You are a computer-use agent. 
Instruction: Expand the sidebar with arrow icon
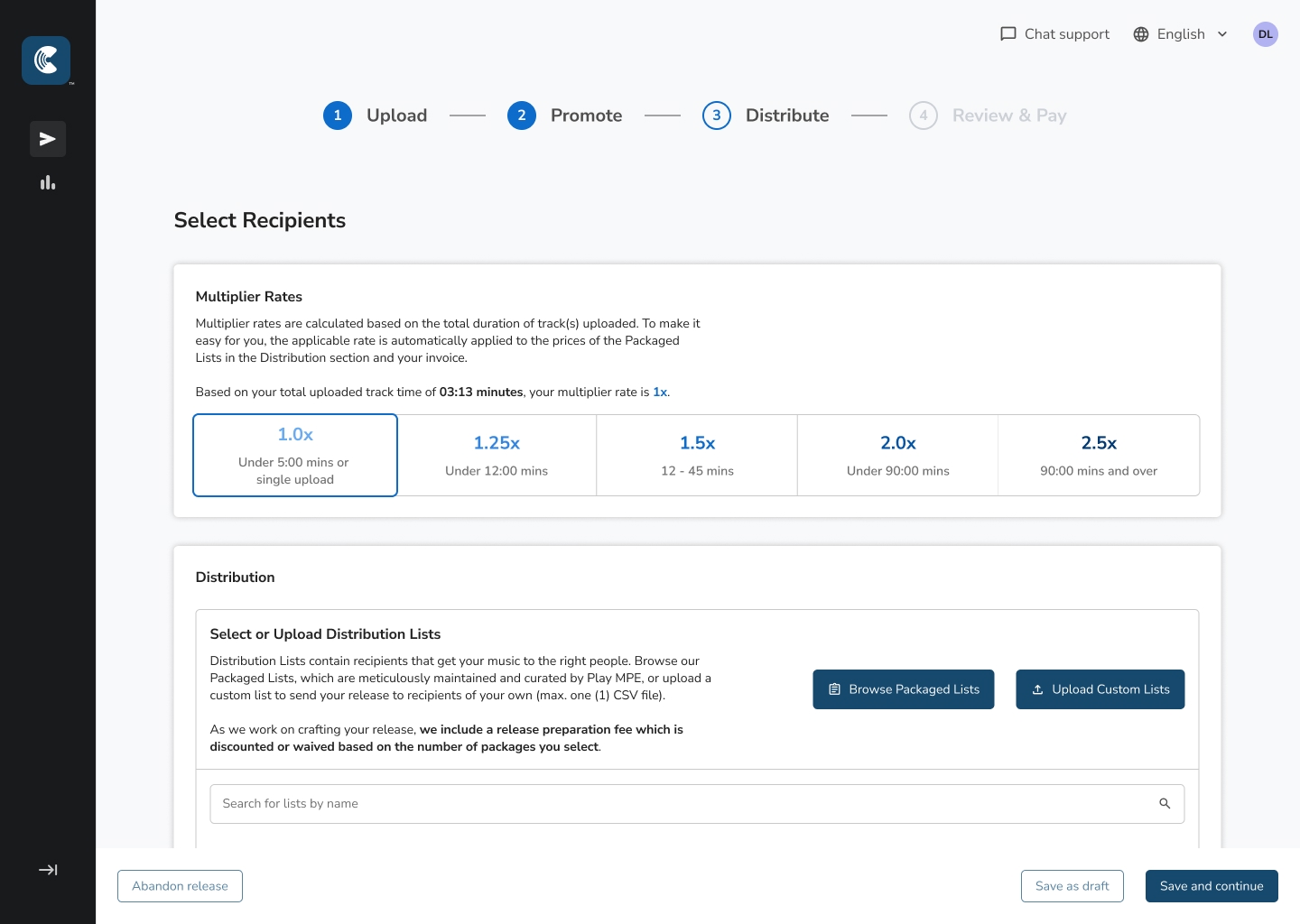(x=48, y=870)
